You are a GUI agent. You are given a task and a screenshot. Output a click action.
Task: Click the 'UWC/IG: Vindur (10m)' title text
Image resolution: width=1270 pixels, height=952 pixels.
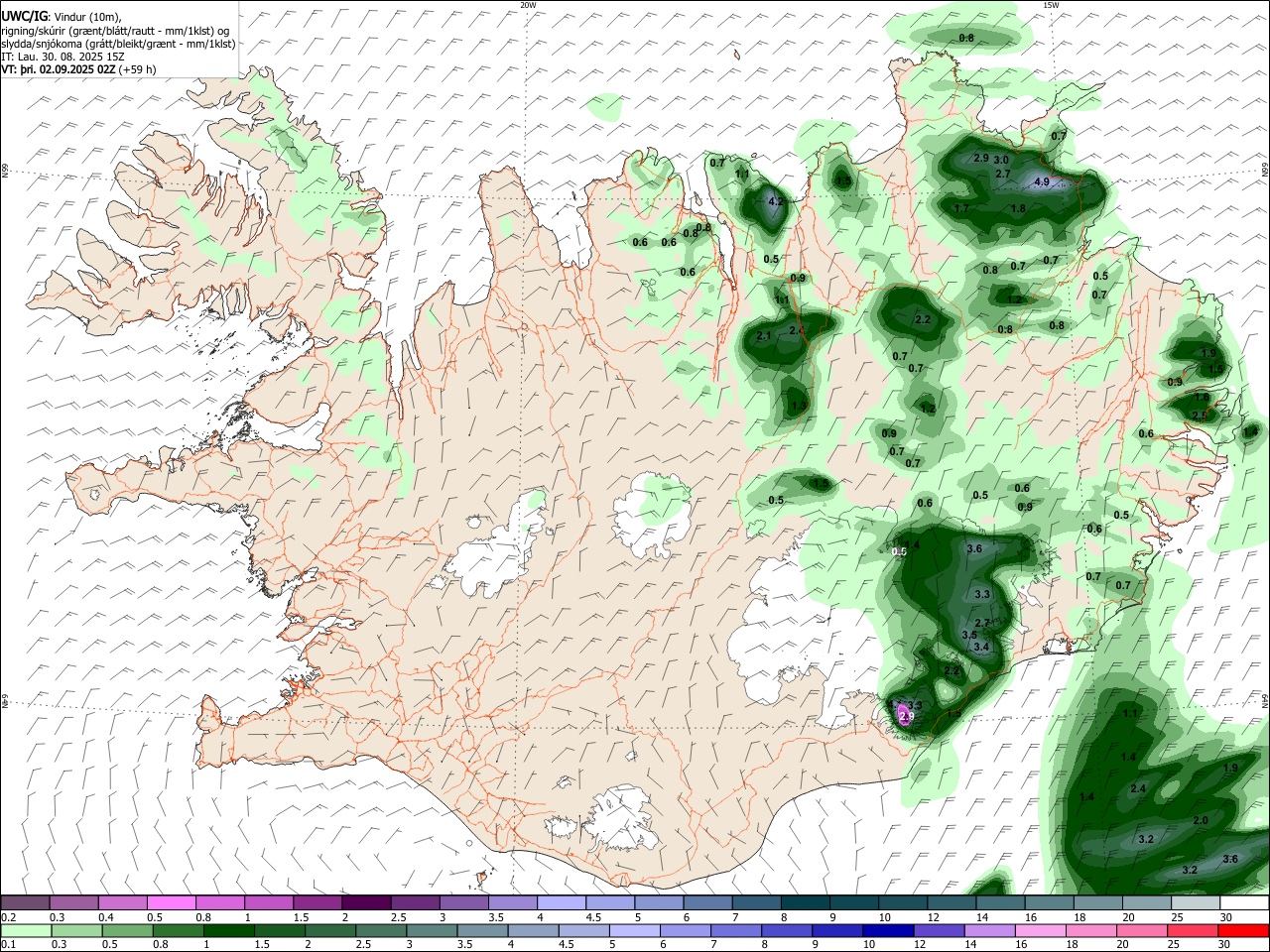[x=62, y=16]
